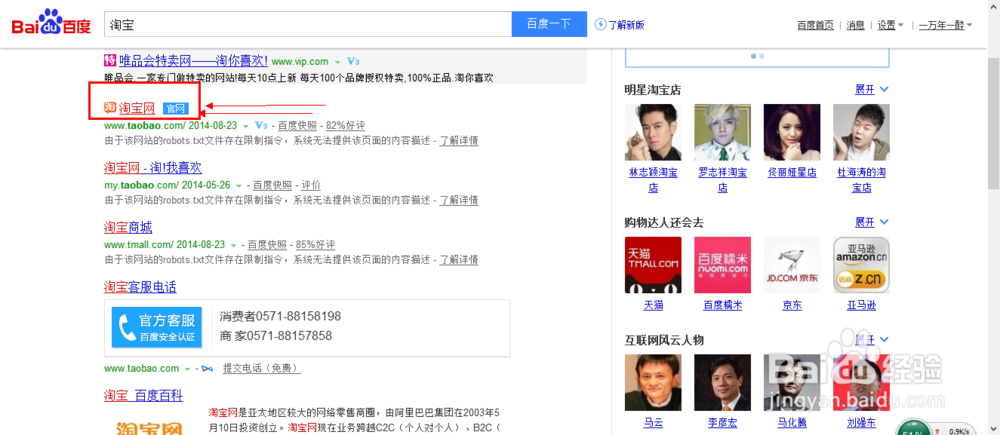Open the 李彦宏 name link
This screenshot has width=1000, height=435.
[723, 423]
